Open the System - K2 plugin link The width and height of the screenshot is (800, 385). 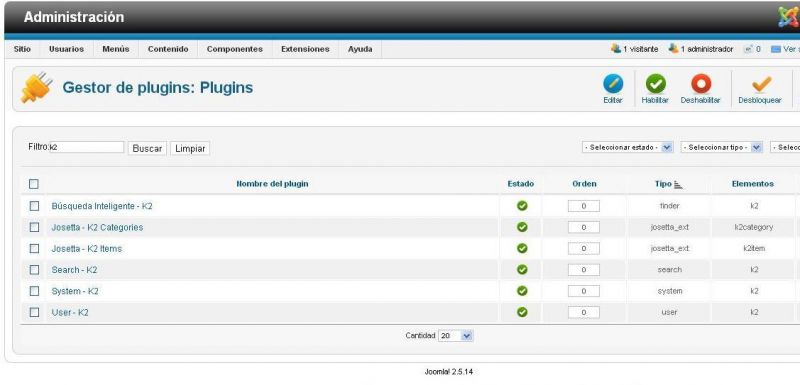pyautogui.click(x=75, y=291)
